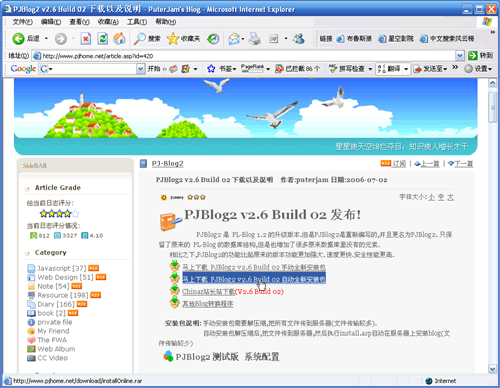Image resolution: width=500 pixels, height=388 pixels.
Task: Set font size to large 大
Action: (x=450, y=197)
